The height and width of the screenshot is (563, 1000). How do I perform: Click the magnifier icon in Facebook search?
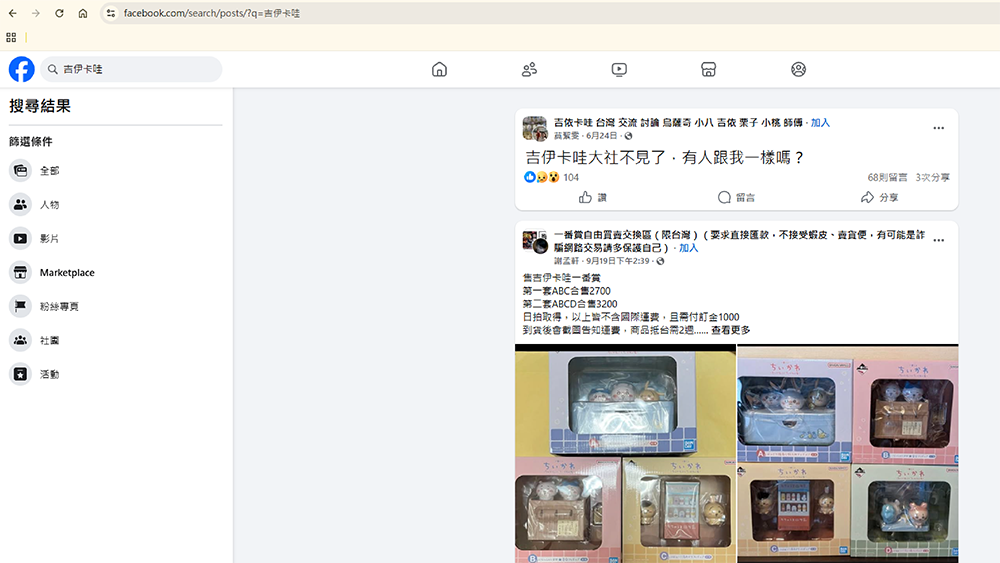coord(53,69)
